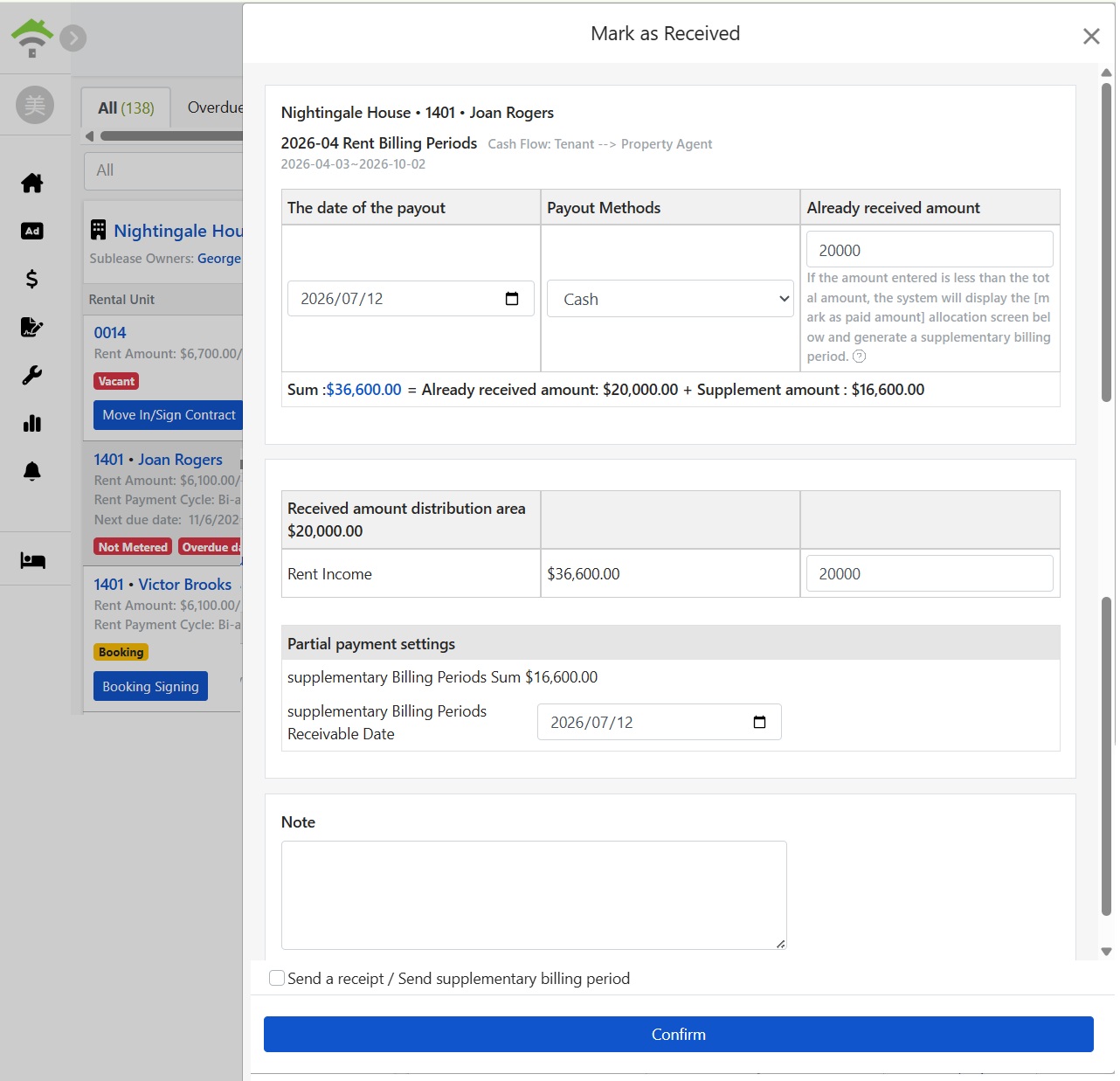Open the dollar sign finance icon
1120x1081 pixels.
(32, 279)
